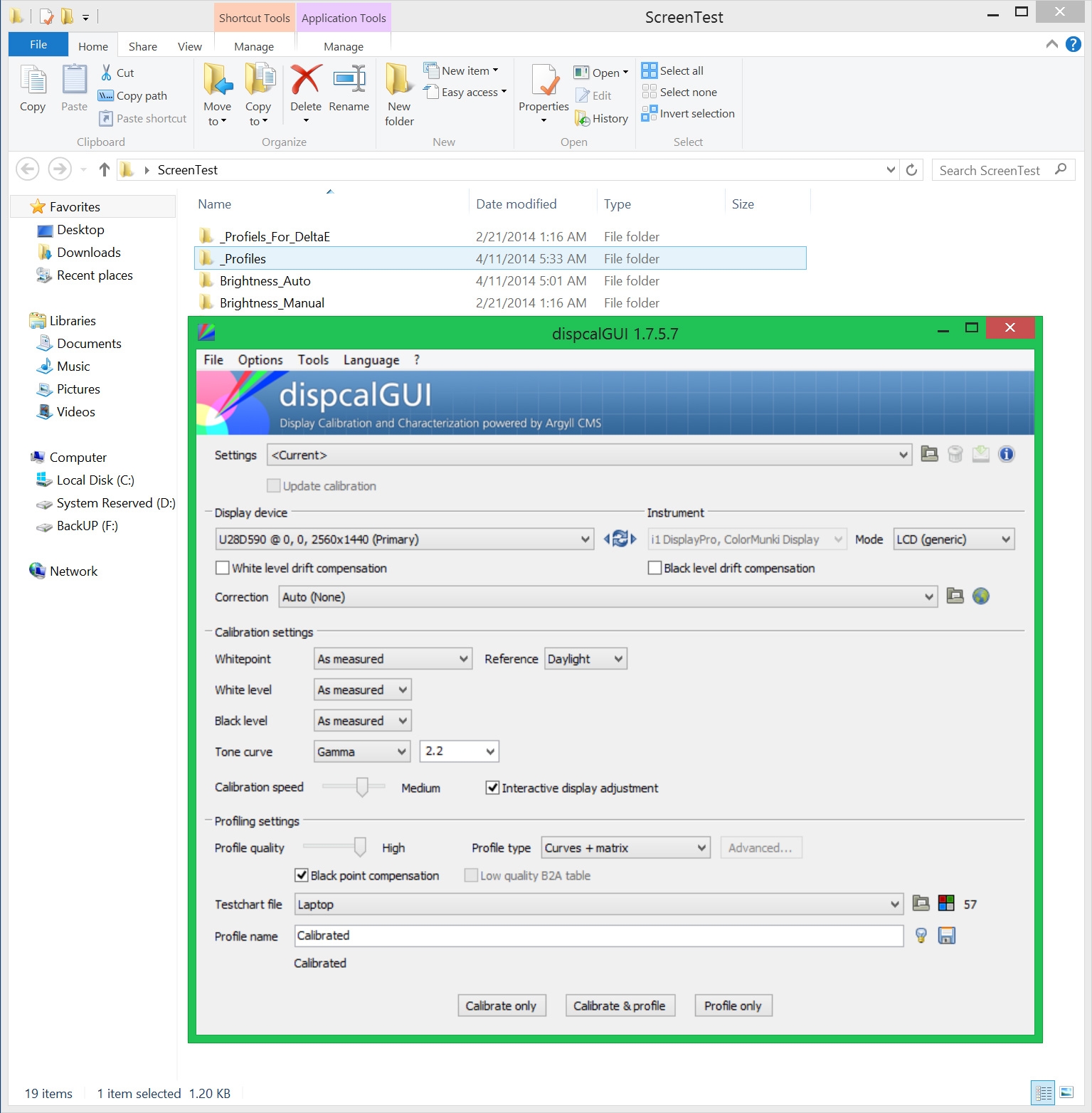
Task: Open Display device U28D590 dropdown
Action: (x=404, y=539)
